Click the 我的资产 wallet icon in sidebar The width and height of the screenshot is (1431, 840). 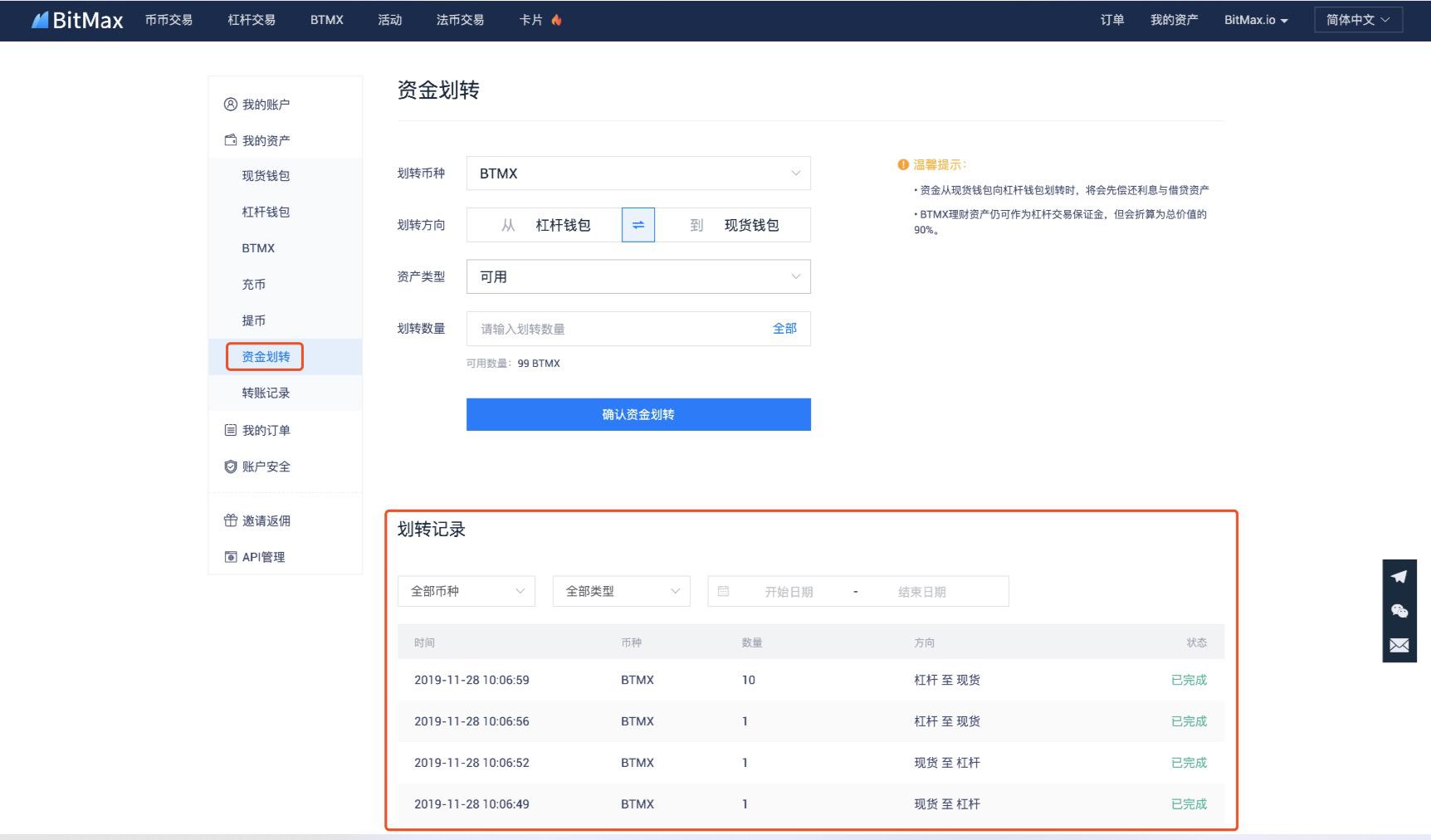(x=231, y=140)
